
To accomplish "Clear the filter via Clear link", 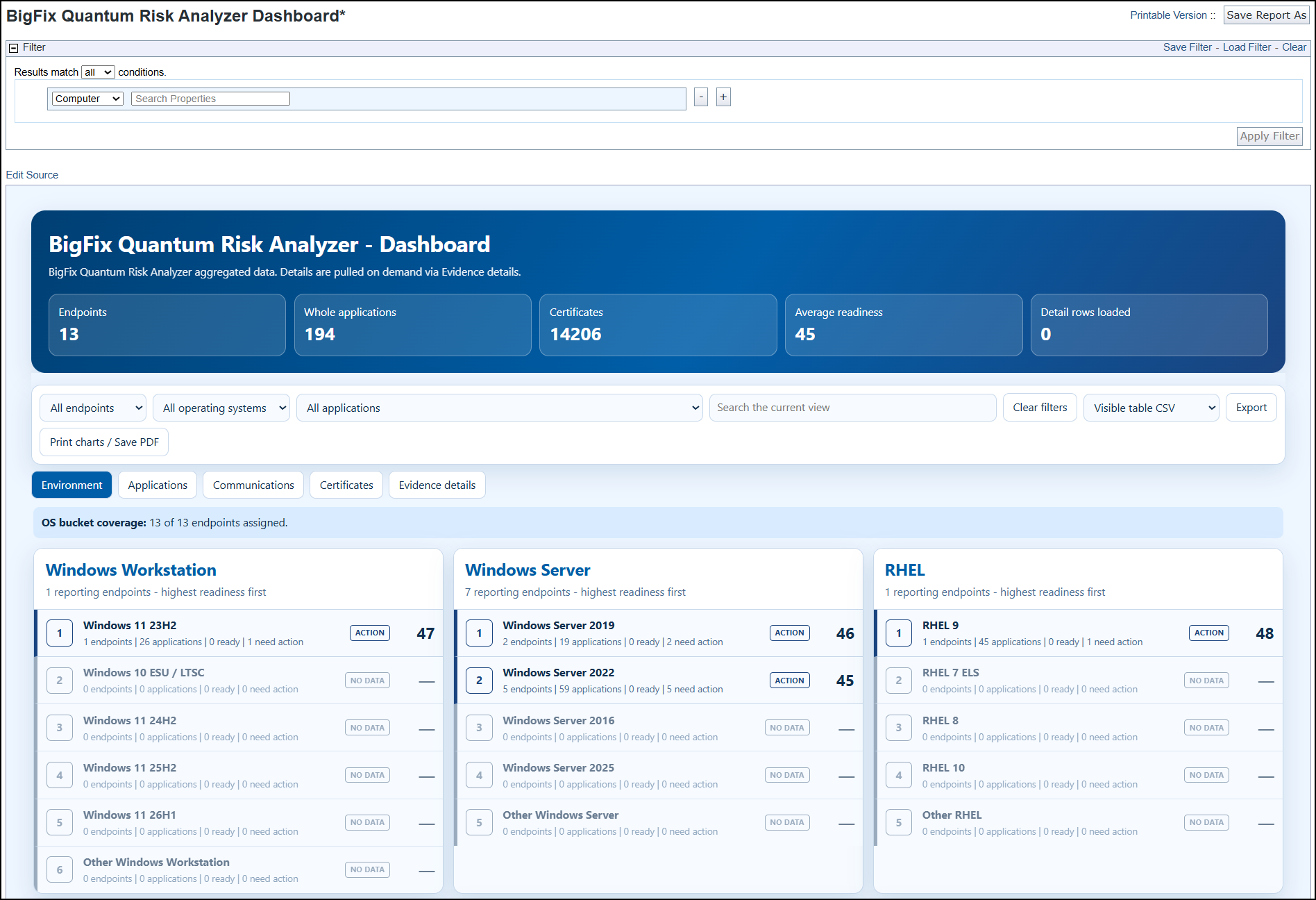I will pos(1294,47).
